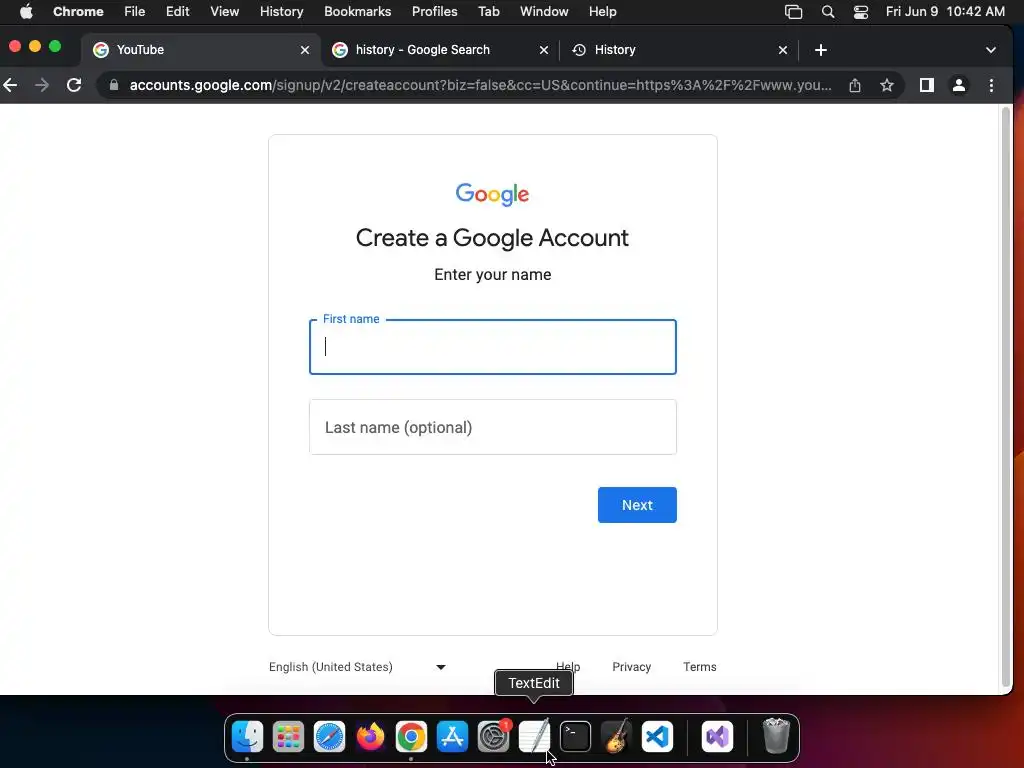Launch Firefox from the Dock
This screenshot has height=768, width=1024.
(x=370, y=737)
